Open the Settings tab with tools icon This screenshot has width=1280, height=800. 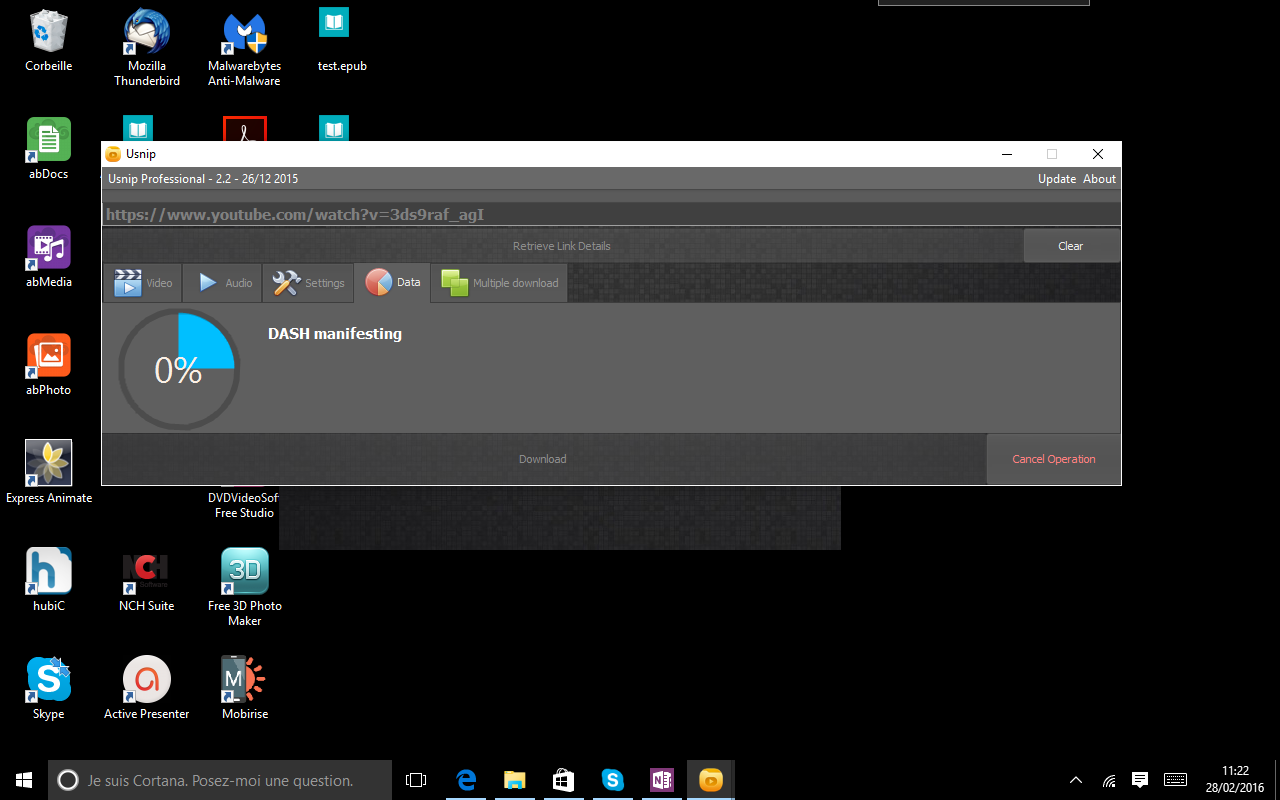pos(308,283)
